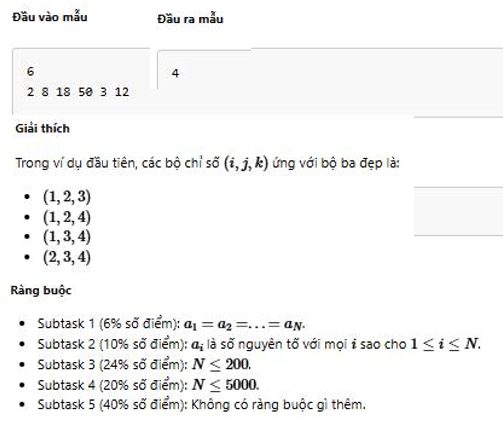503x421 pixels.
Task: Click inside the sample output code box
Action: 330,83
